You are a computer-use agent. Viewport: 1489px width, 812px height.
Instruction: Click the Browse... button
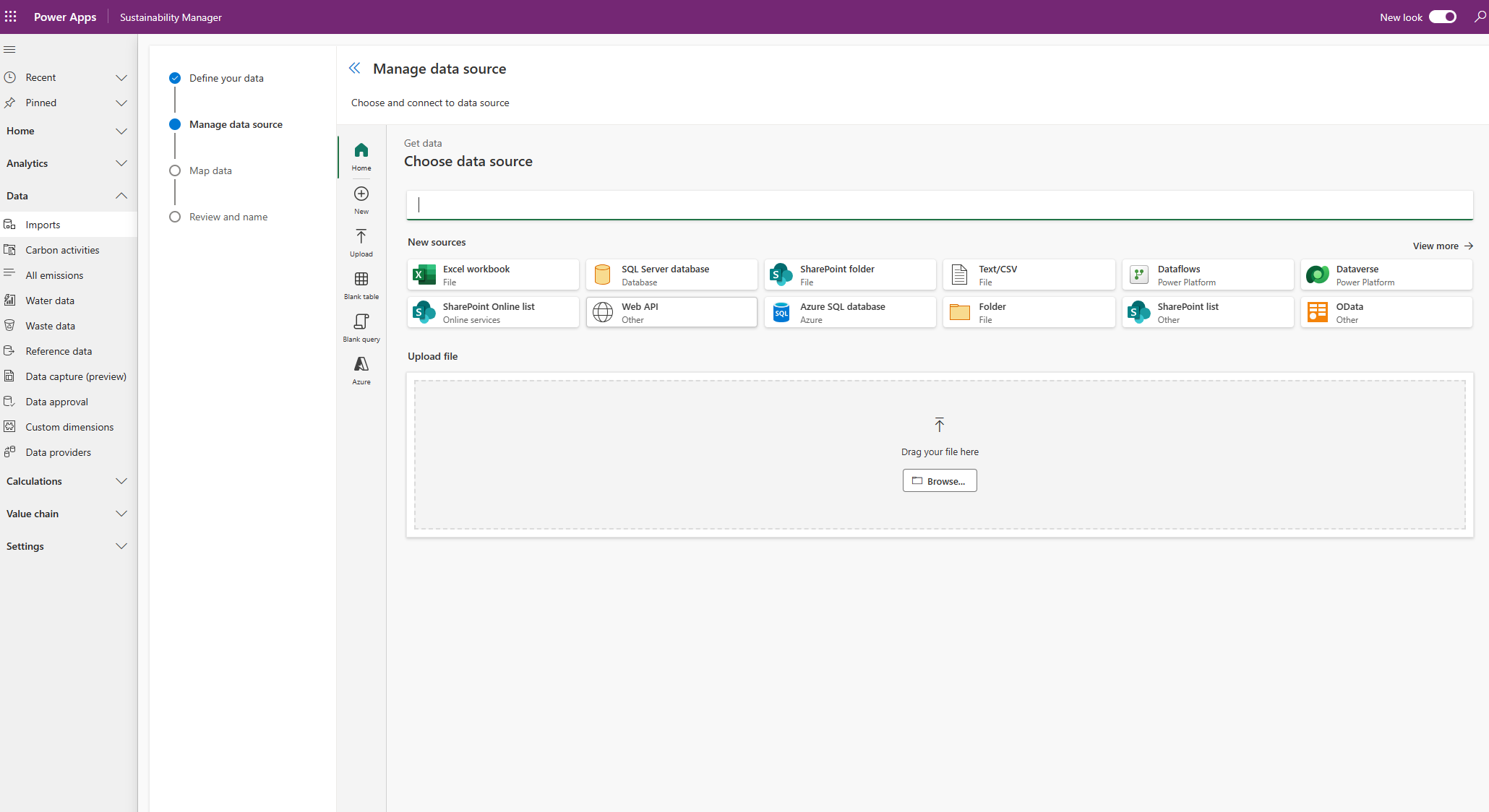tap(940, 481)
